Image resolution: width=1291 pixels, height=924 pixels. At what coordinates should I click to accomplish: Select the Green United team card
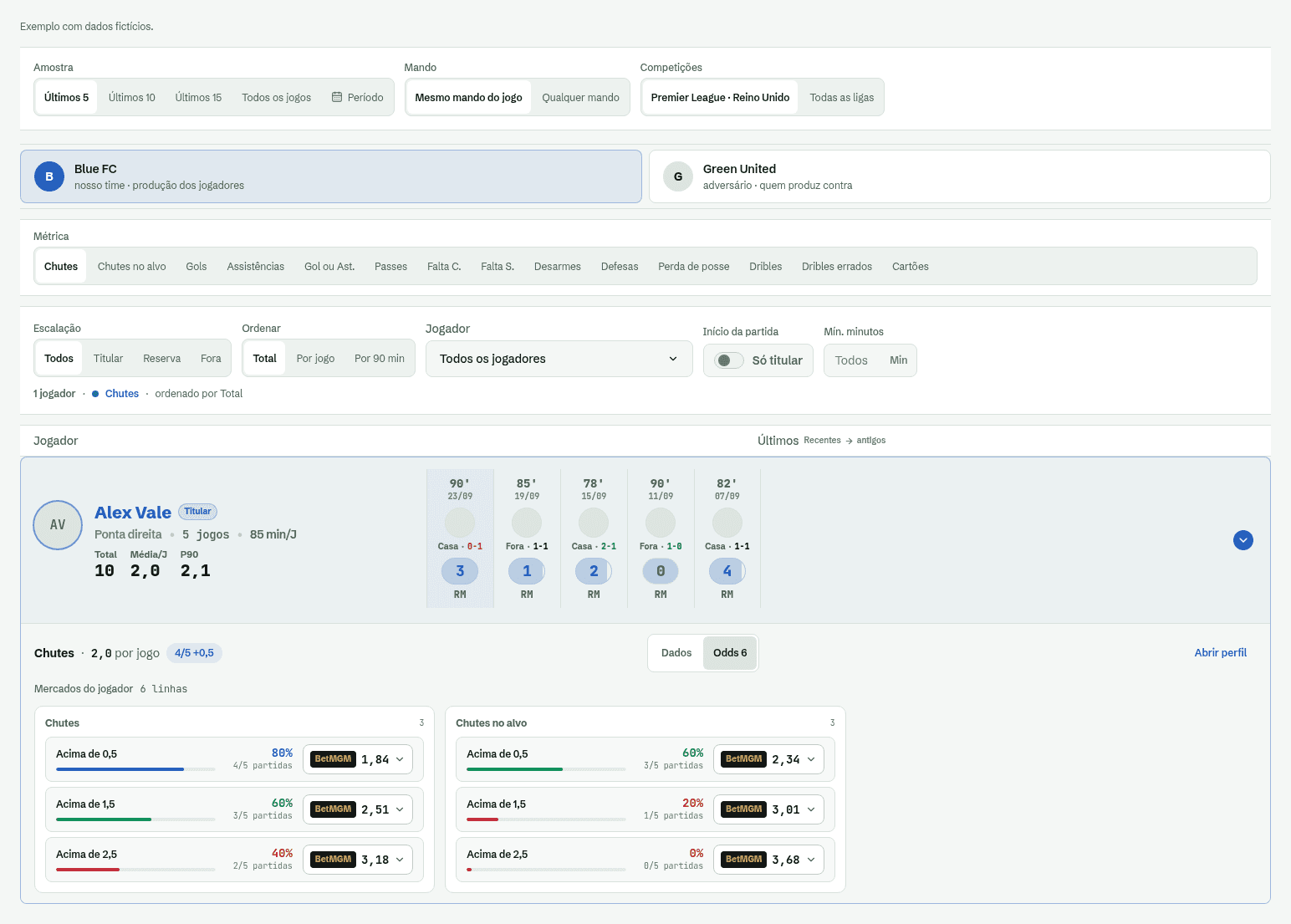click(x=960, y=176)
